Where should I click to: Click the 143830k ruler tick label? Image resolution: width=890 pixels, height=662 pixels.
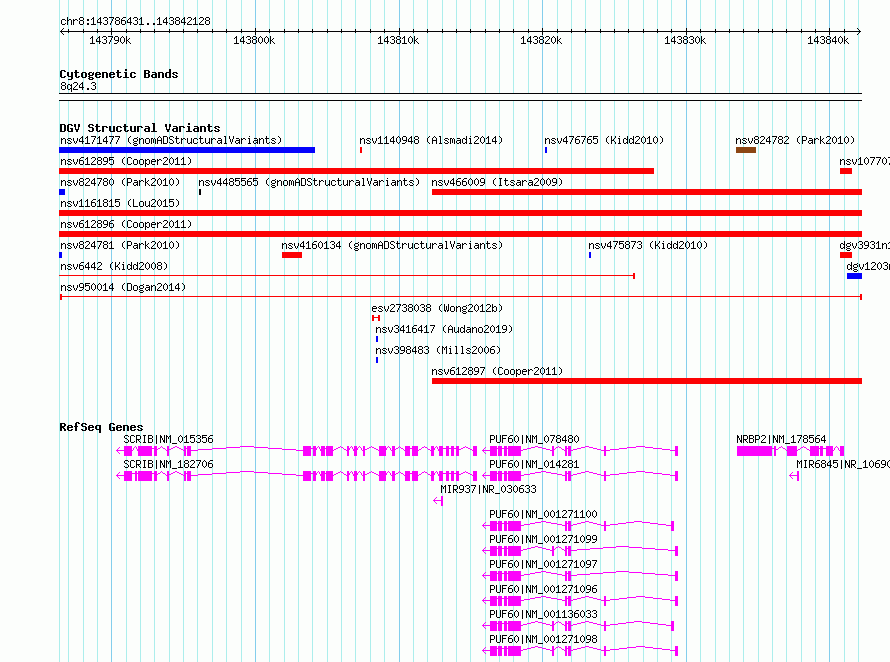(685, 40)
